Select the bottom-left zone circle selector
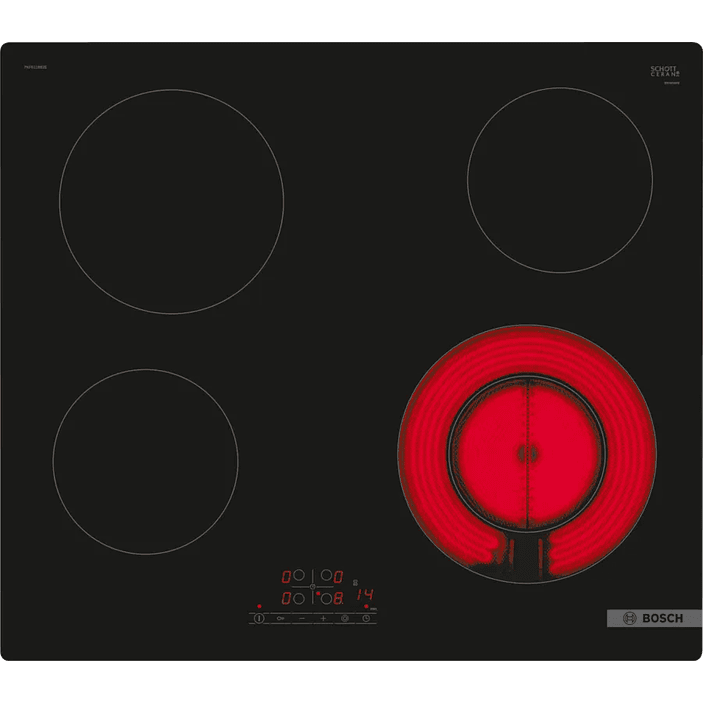The height and width of the screenshot is (703, 703). click(x=299, y=598)
